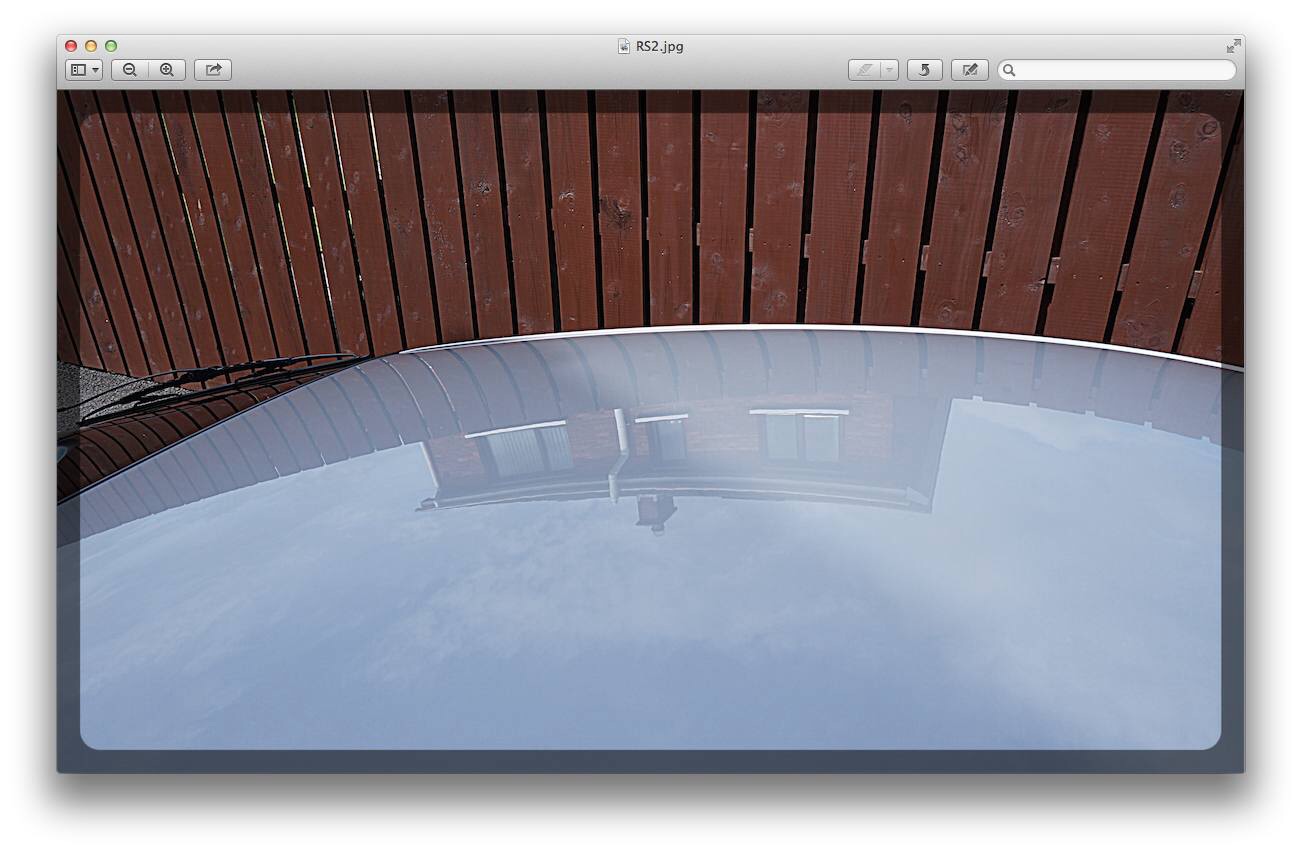The image size is (1302, 852).
Task: Click inside the search field
Action: click(1117, 70)
